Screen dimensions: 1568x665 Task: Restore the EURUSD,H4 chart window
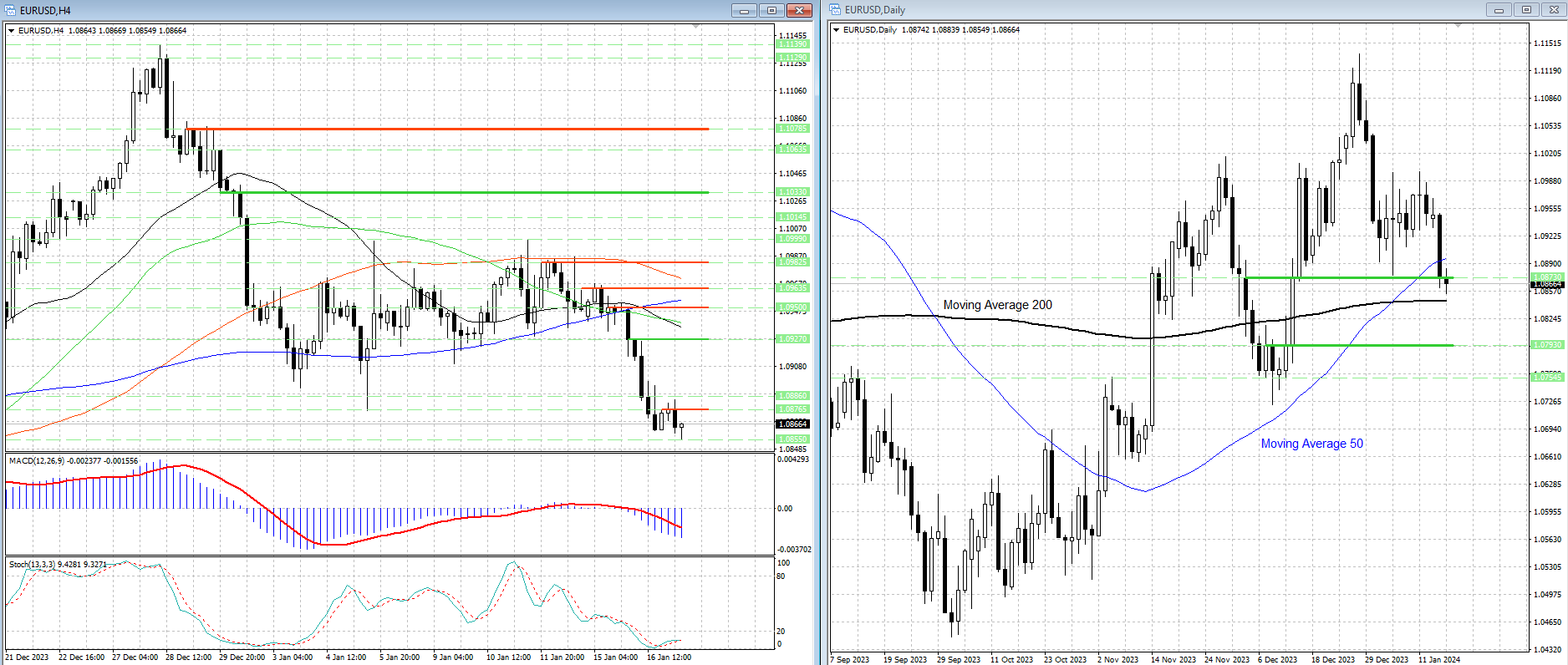click(771, 10)
